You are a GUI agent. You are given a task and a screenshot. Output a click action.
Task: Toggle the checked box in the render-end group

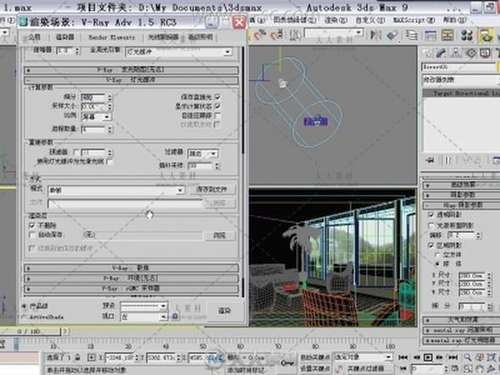[32, 225]
